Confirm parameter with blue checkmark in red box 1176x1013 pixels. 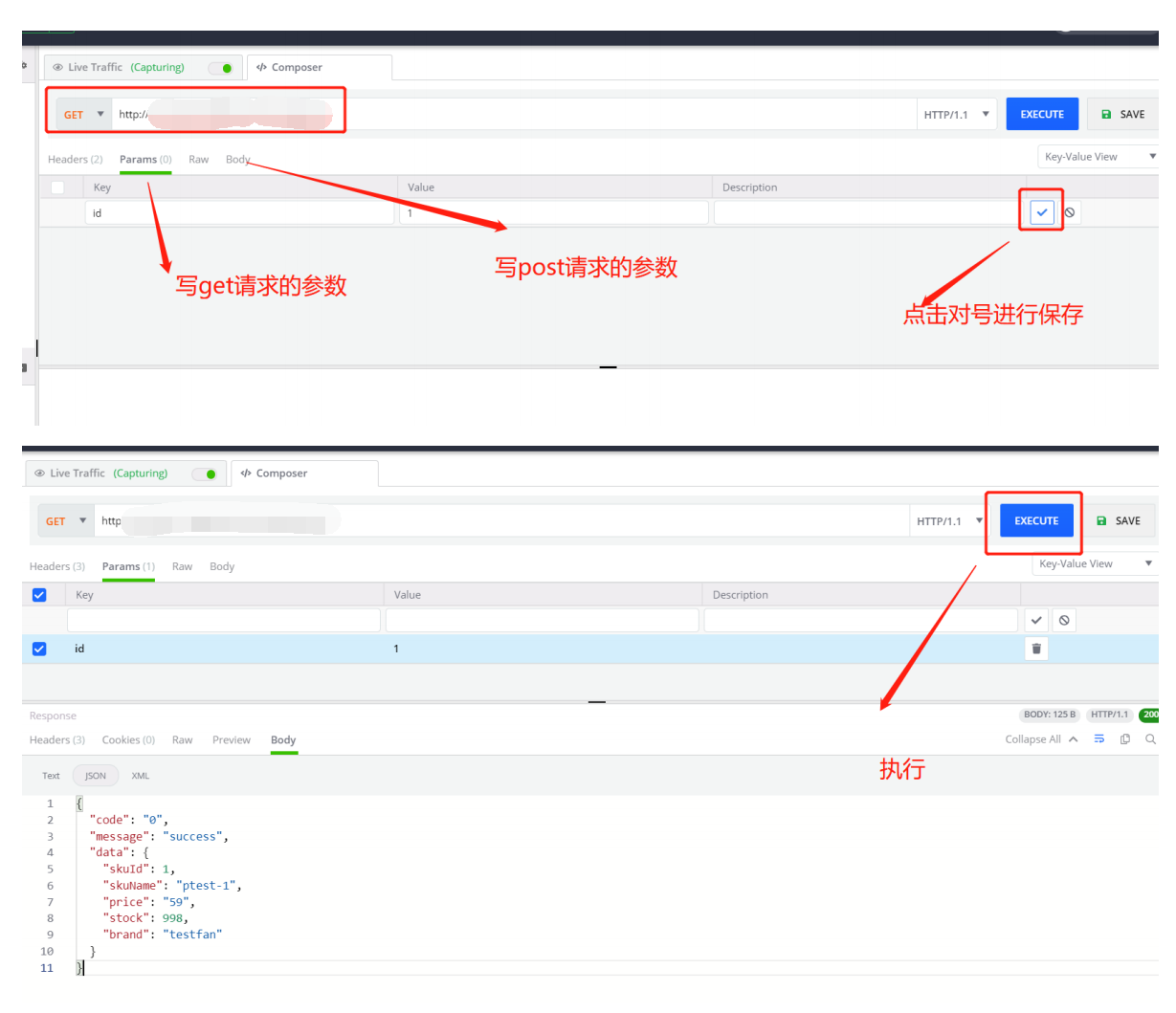(x=1042, y=212)
